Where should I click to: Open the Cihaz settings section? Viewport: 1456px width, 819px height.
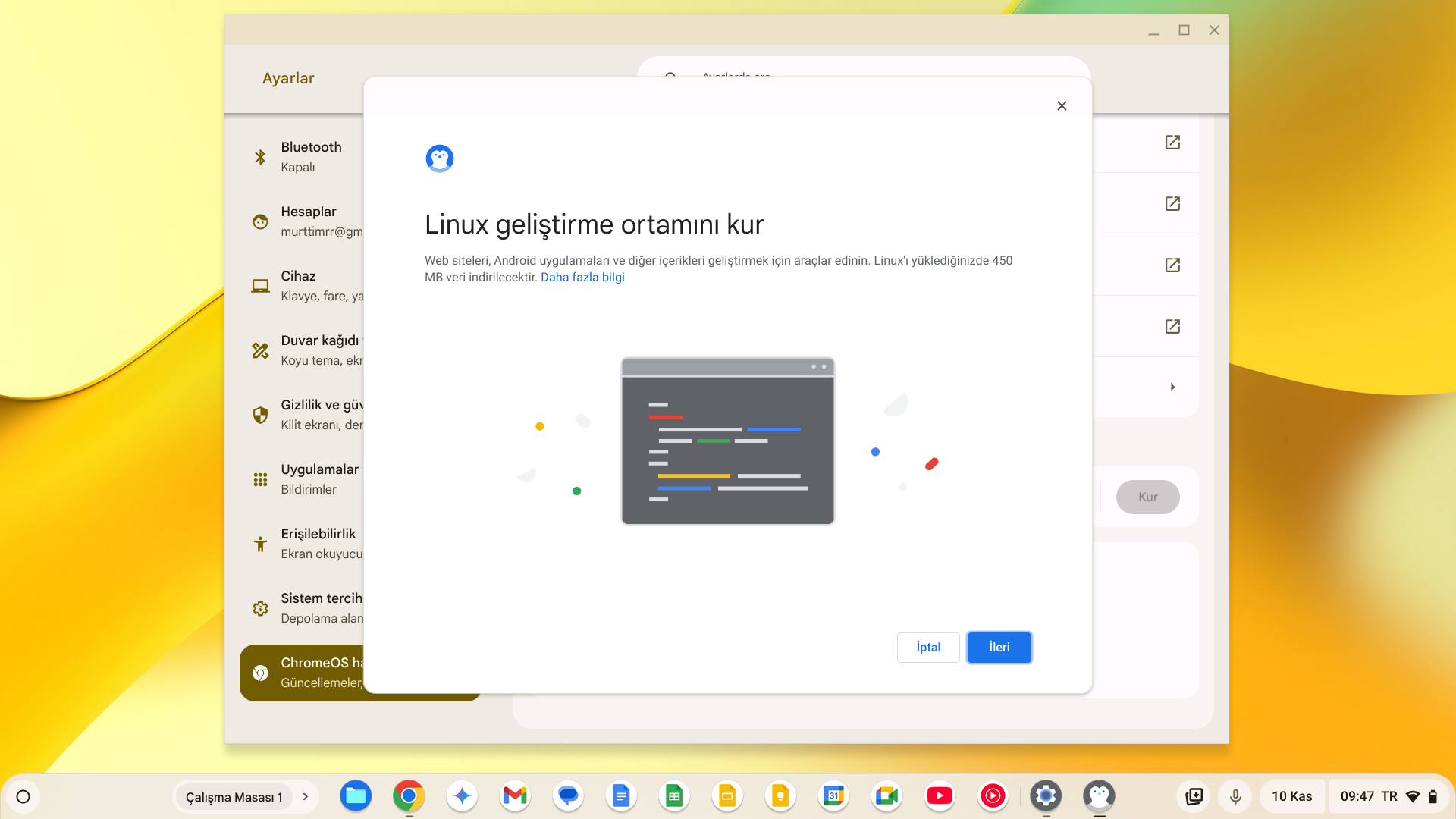pos(303,286)
